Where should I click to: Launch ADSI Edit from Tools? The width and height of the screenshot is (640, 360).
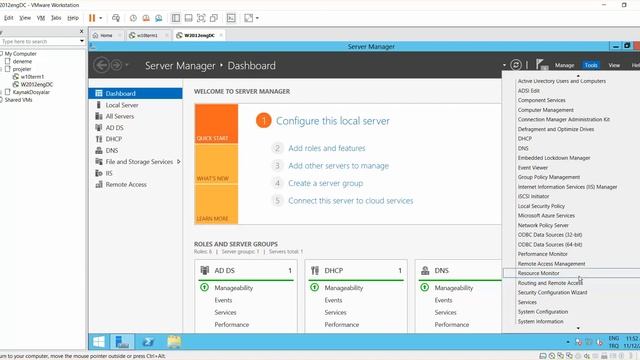click(x=529, y=91)
